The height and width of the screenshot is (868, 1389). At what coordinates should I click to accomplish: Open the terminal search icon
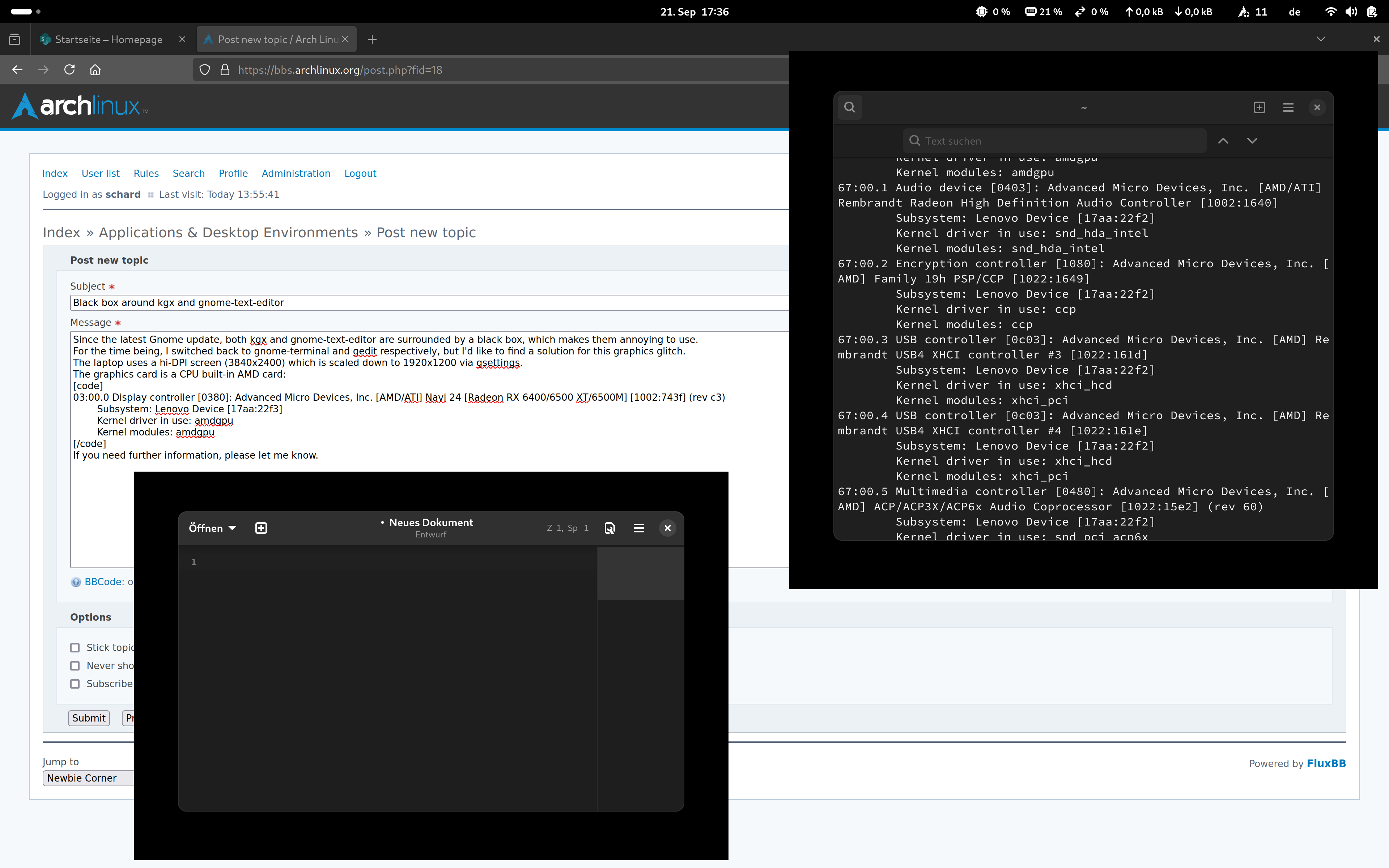click(x=850, y=107)
